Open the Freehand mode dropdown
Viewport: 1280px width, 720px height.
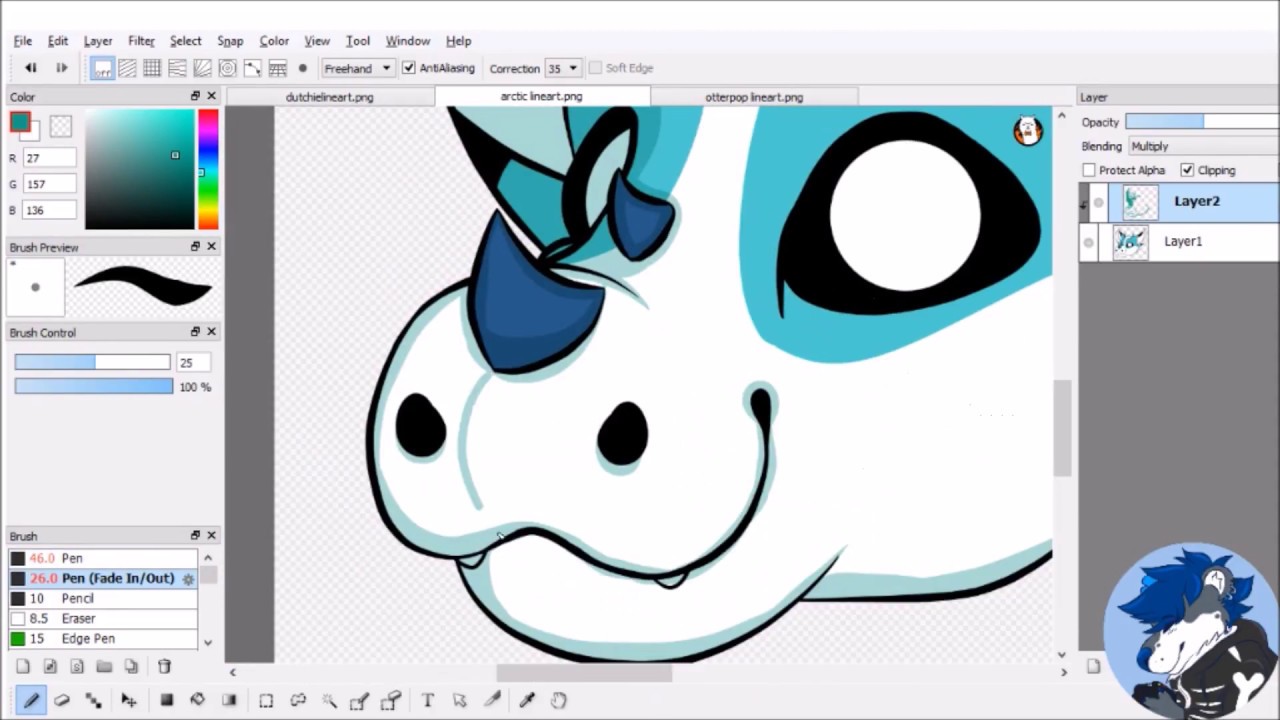coord(357,68)
